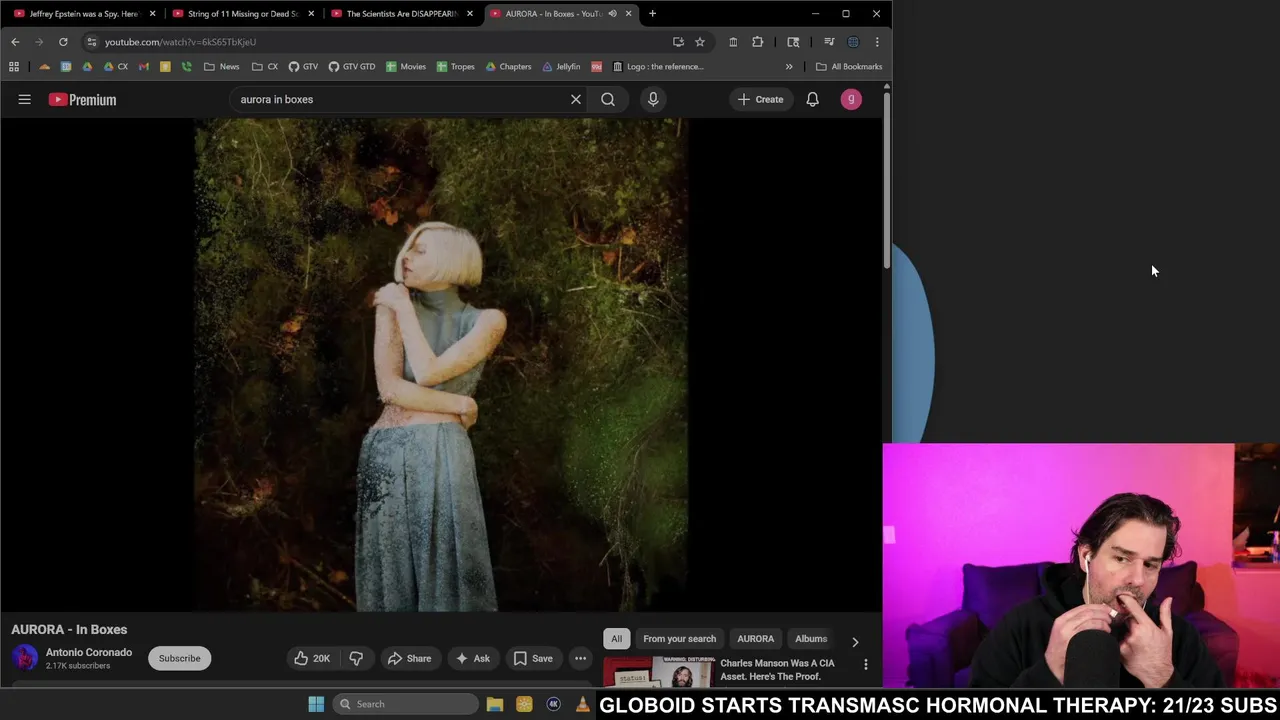The image size is (1280, 720).
Task: Open the Windows Start menu
Action: point(316,704)
